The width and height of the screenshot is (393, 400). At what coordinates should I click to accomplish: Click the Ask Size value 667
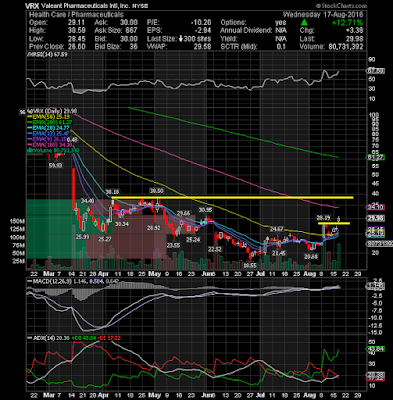131,30
